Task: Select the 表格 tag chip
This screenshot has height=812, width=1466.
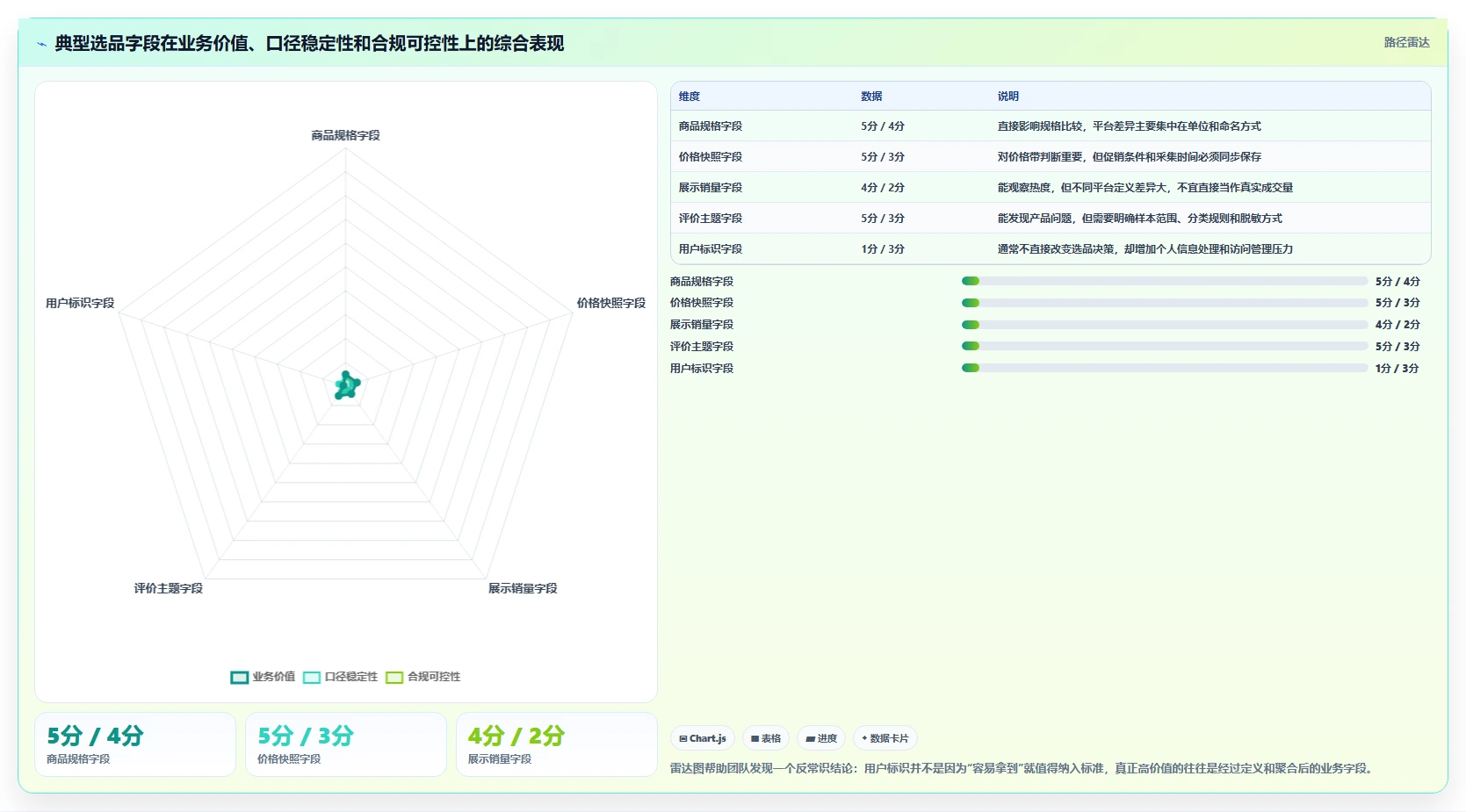Action: point(766,738)
